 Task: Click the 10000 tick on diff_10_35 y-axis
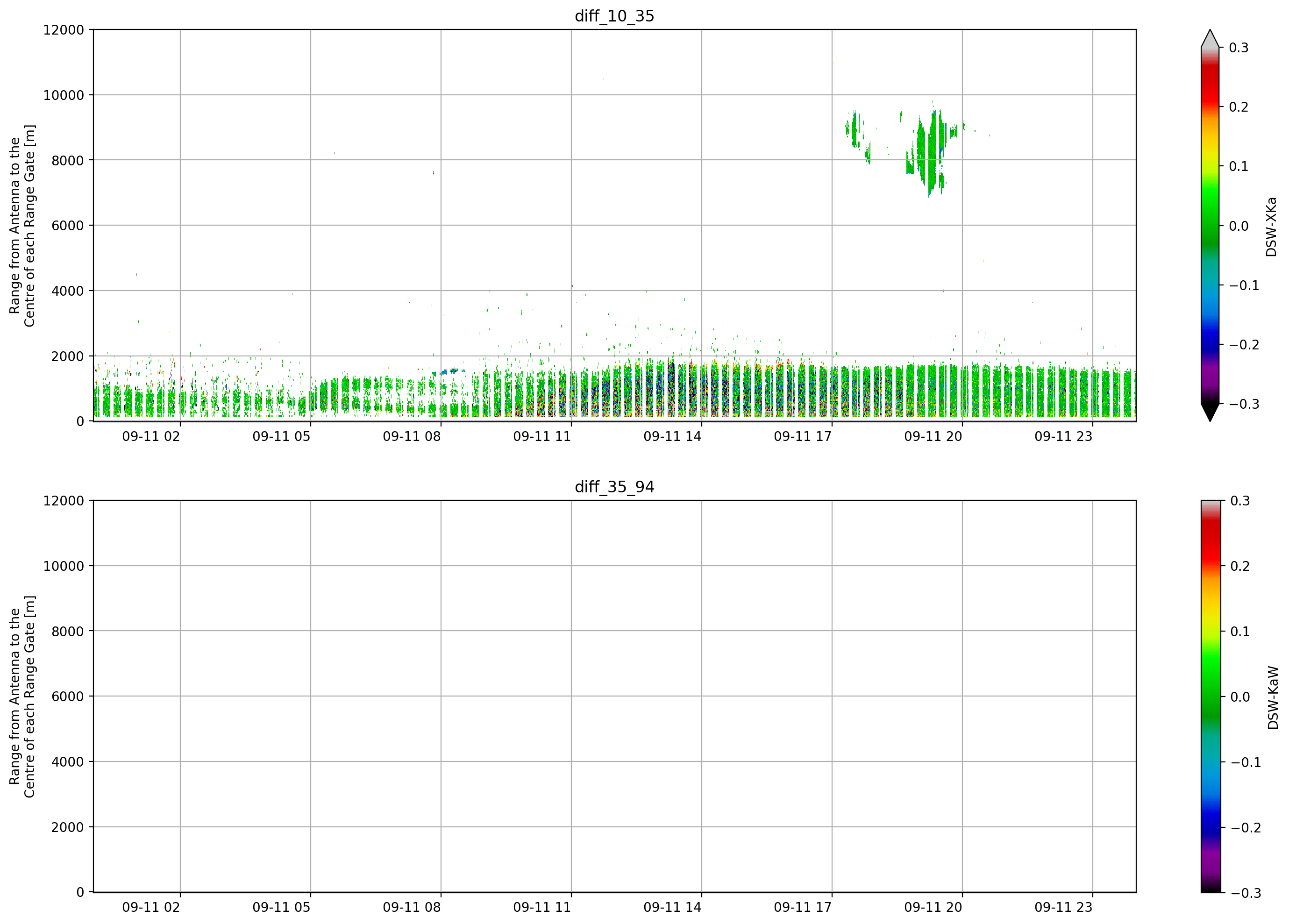(x=64, y=95)
